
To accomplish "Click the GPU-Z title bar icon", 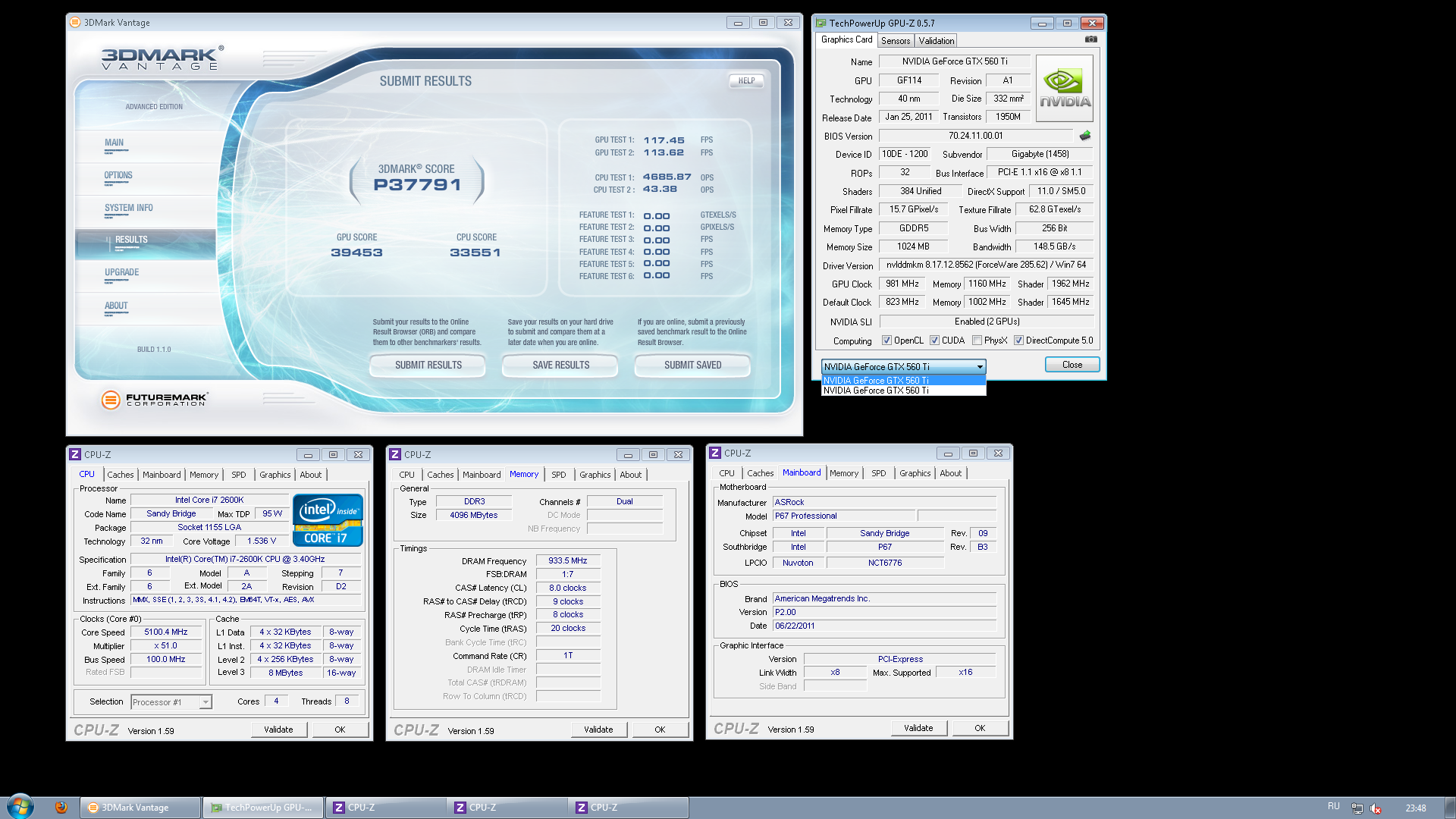I will click(821, 23).
